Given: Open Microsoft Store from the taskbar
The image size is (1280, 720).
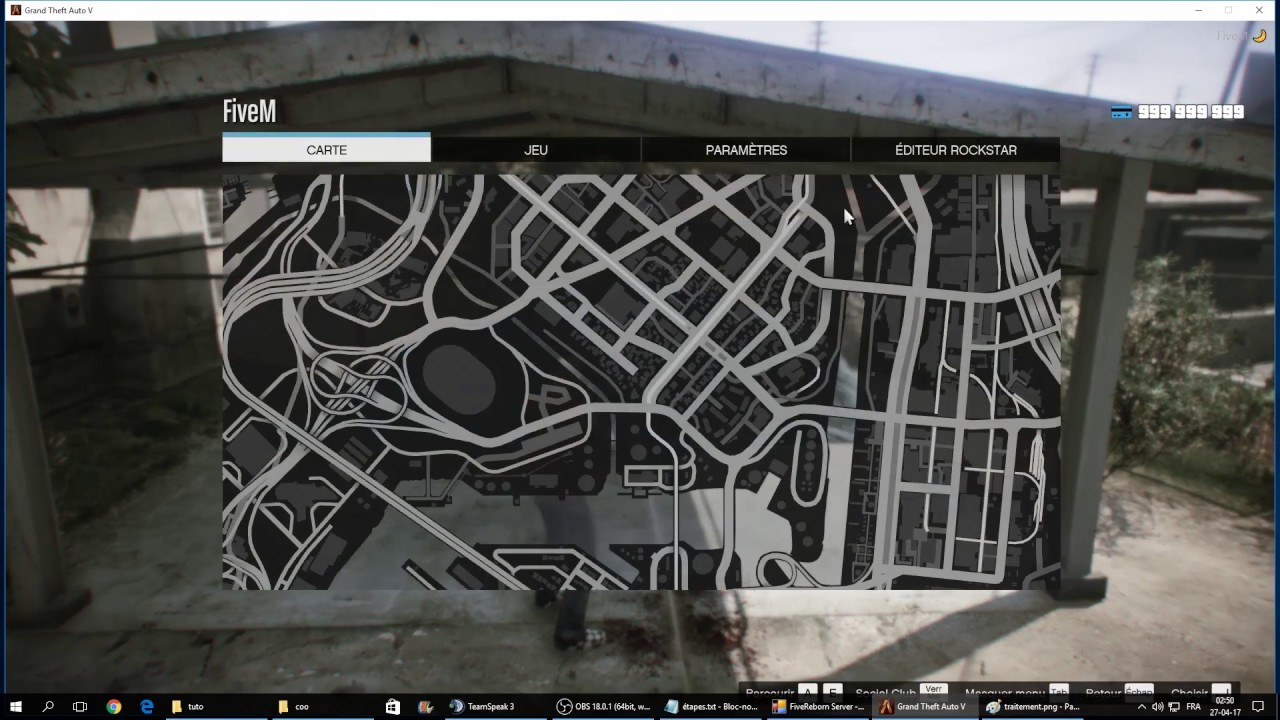Looking at the screenshot, I should pyautogui.click(x=393, y=706).
